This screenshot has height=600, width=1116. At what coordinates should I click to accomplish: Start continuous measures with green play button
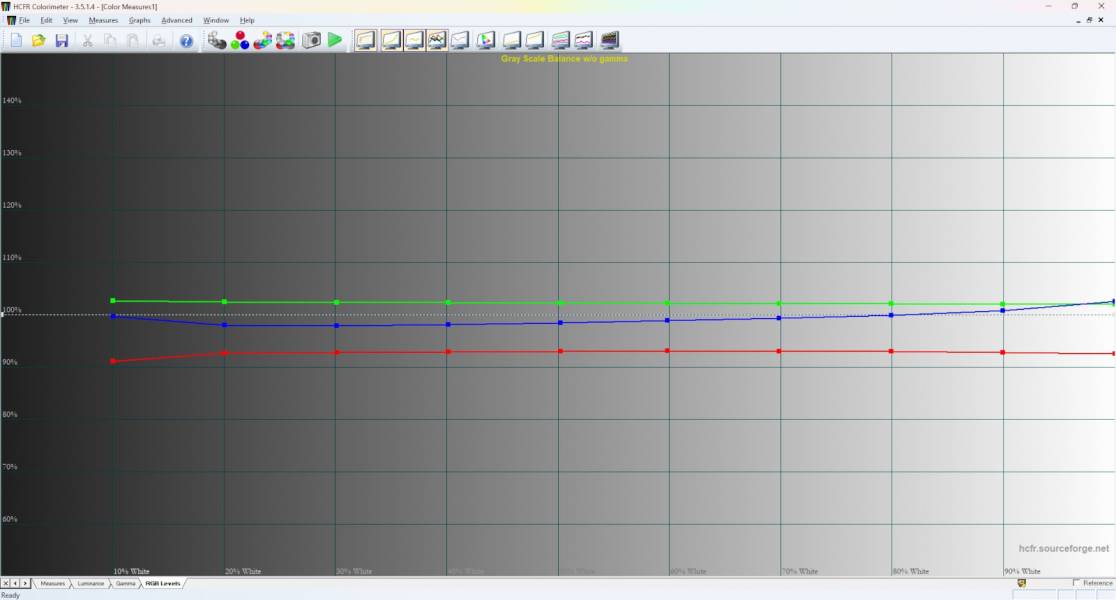(335, 41)
